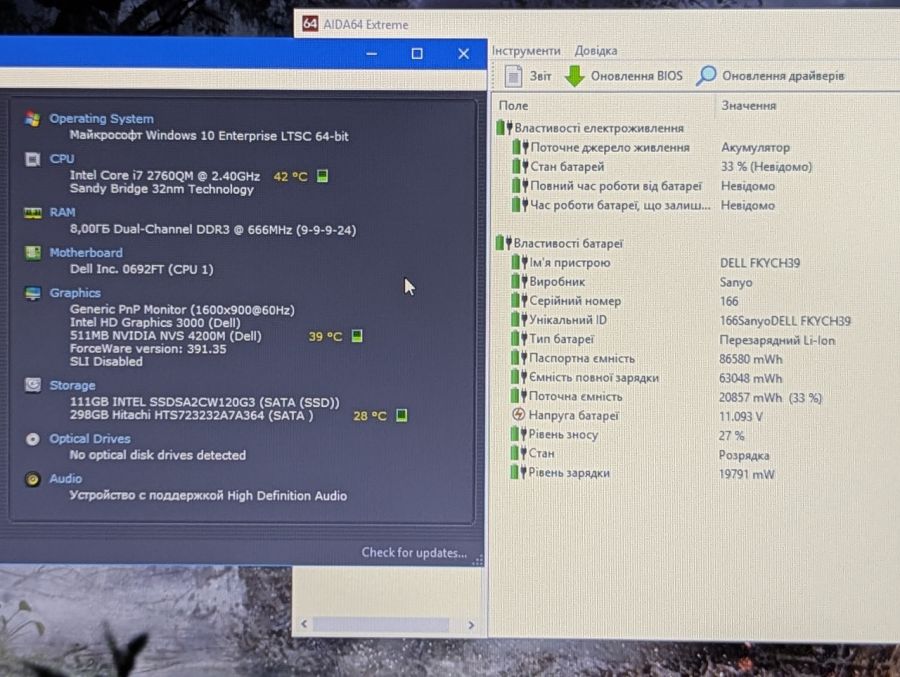Click the icon beside Виробник row
The height and width of the screenshot is (677, 900).
[x=519, y=281]
